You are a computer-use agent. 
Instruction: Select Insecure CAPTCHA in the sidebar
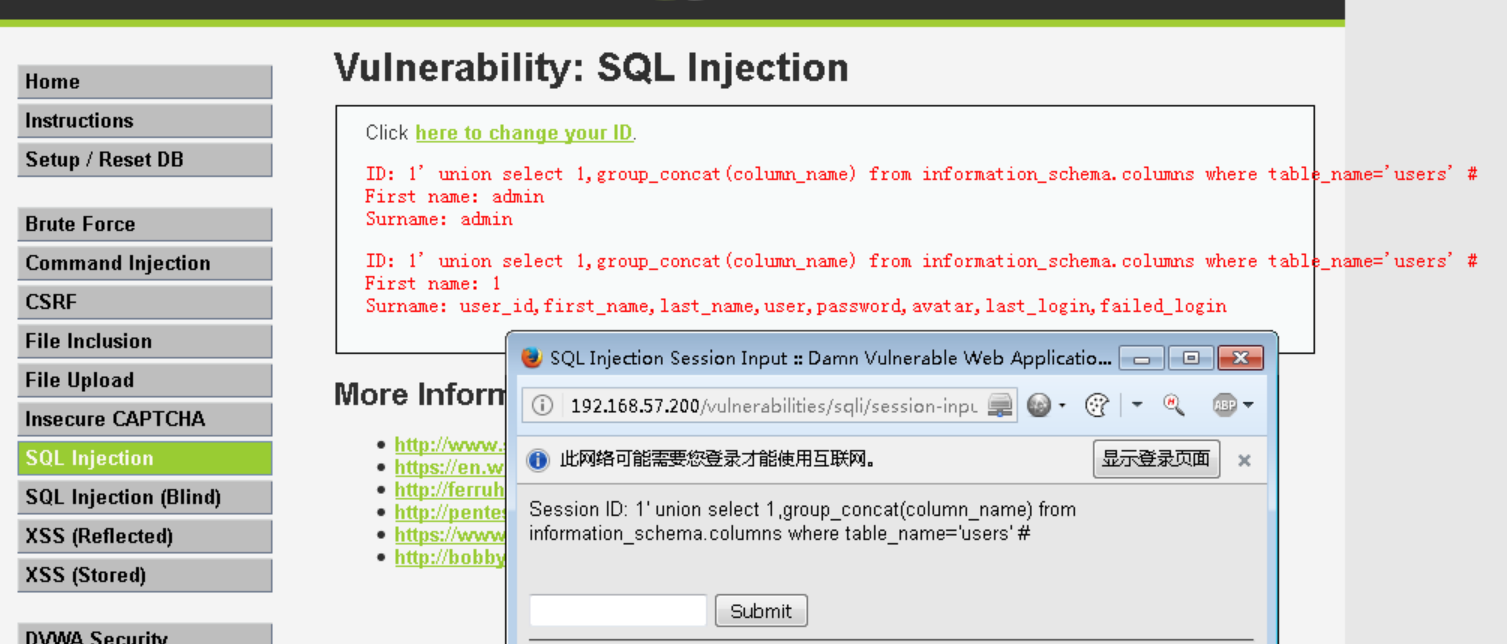[145, 419]
